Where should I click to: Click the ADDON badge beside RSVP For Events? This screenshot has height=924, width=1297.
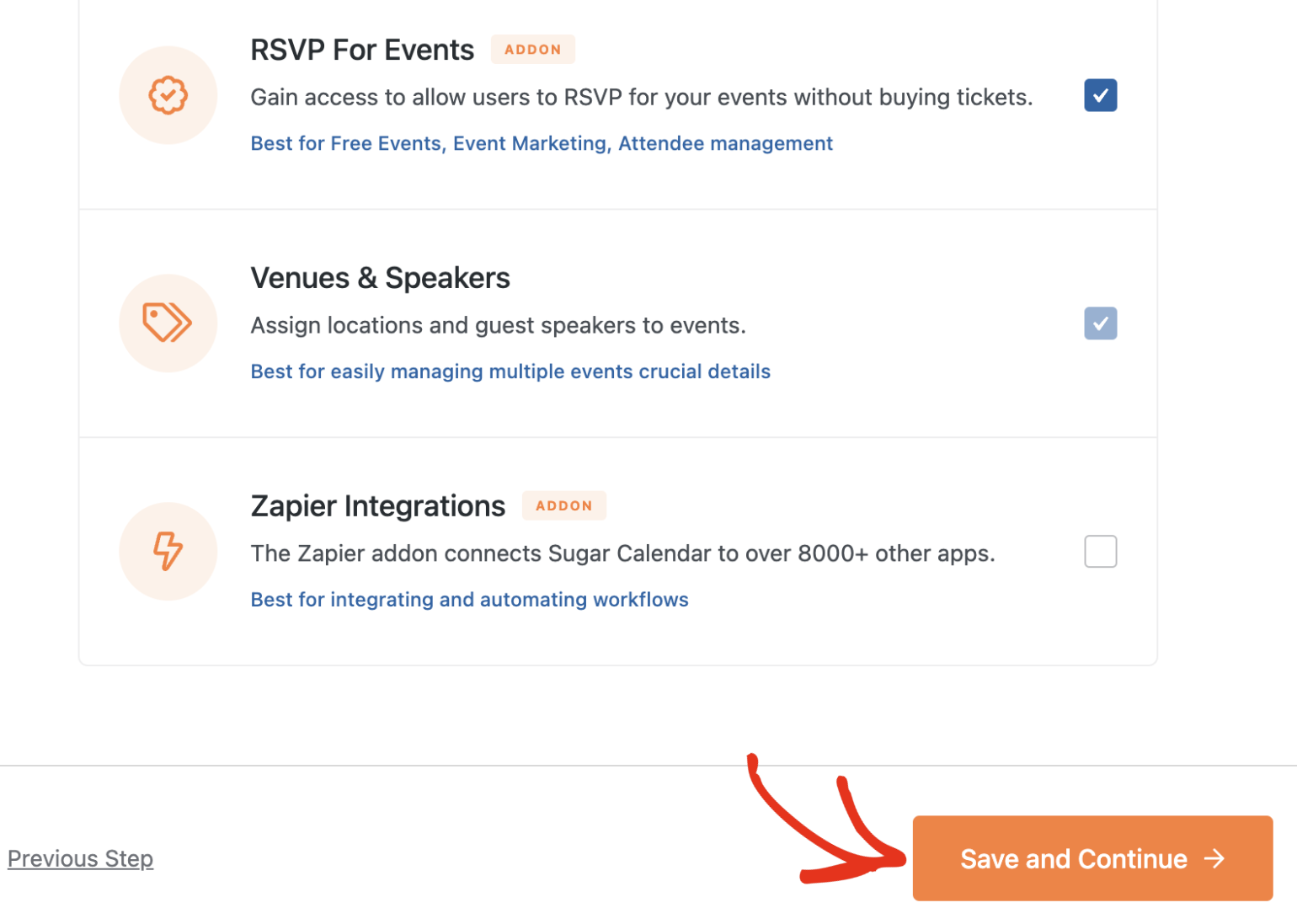point(533,50)
